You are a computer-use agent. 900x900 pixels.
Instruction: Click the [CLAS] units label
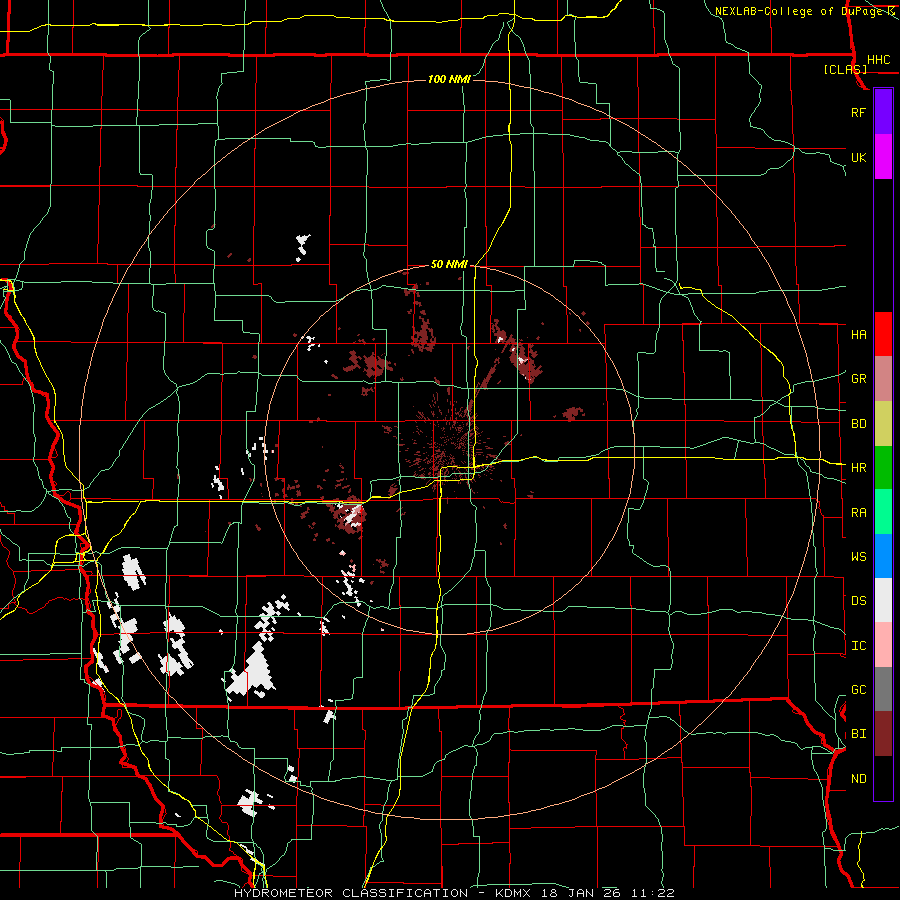[x=845, y=69]
